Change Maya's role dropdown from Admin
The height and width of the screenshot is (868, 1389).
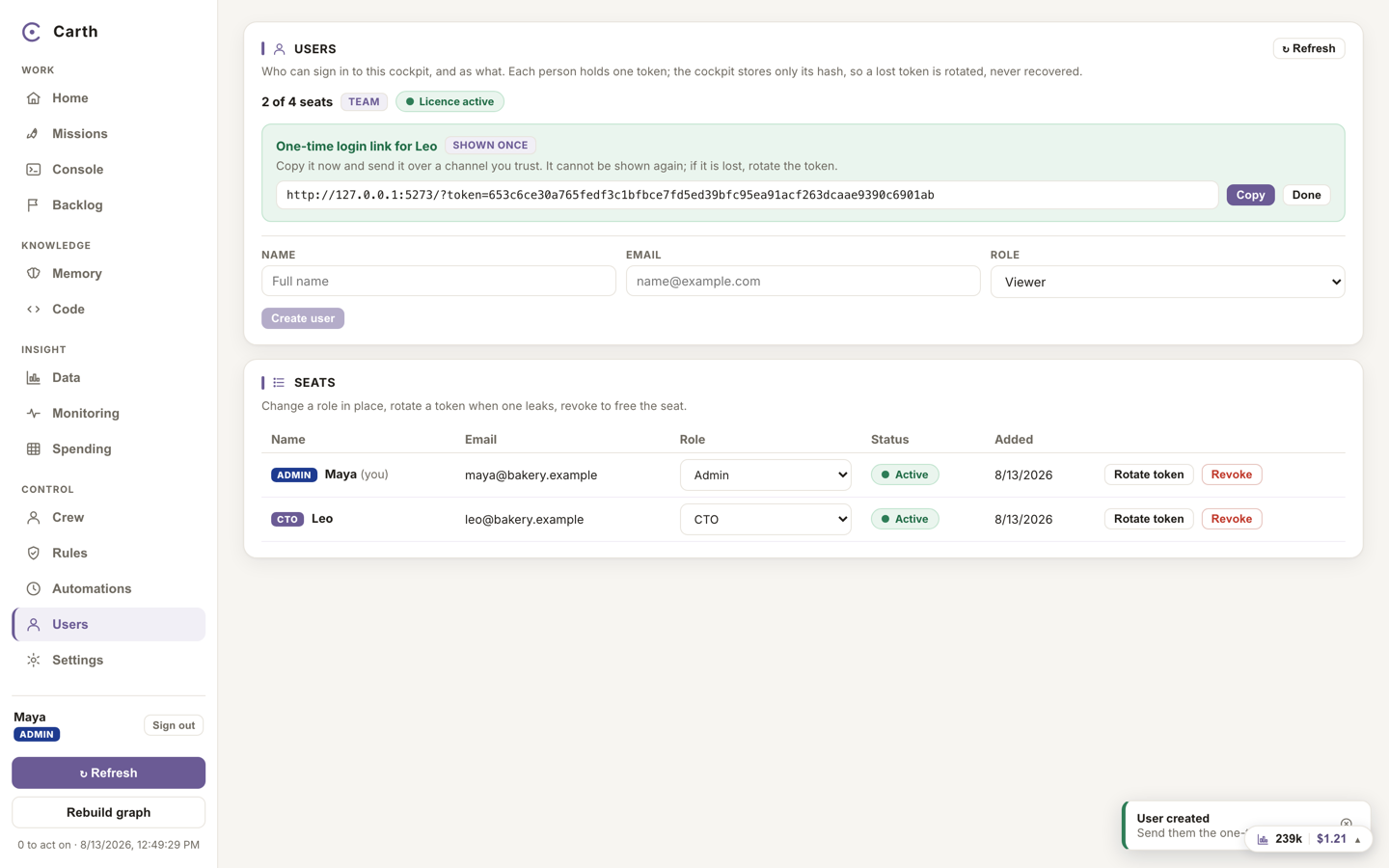[x=765, y=475]
